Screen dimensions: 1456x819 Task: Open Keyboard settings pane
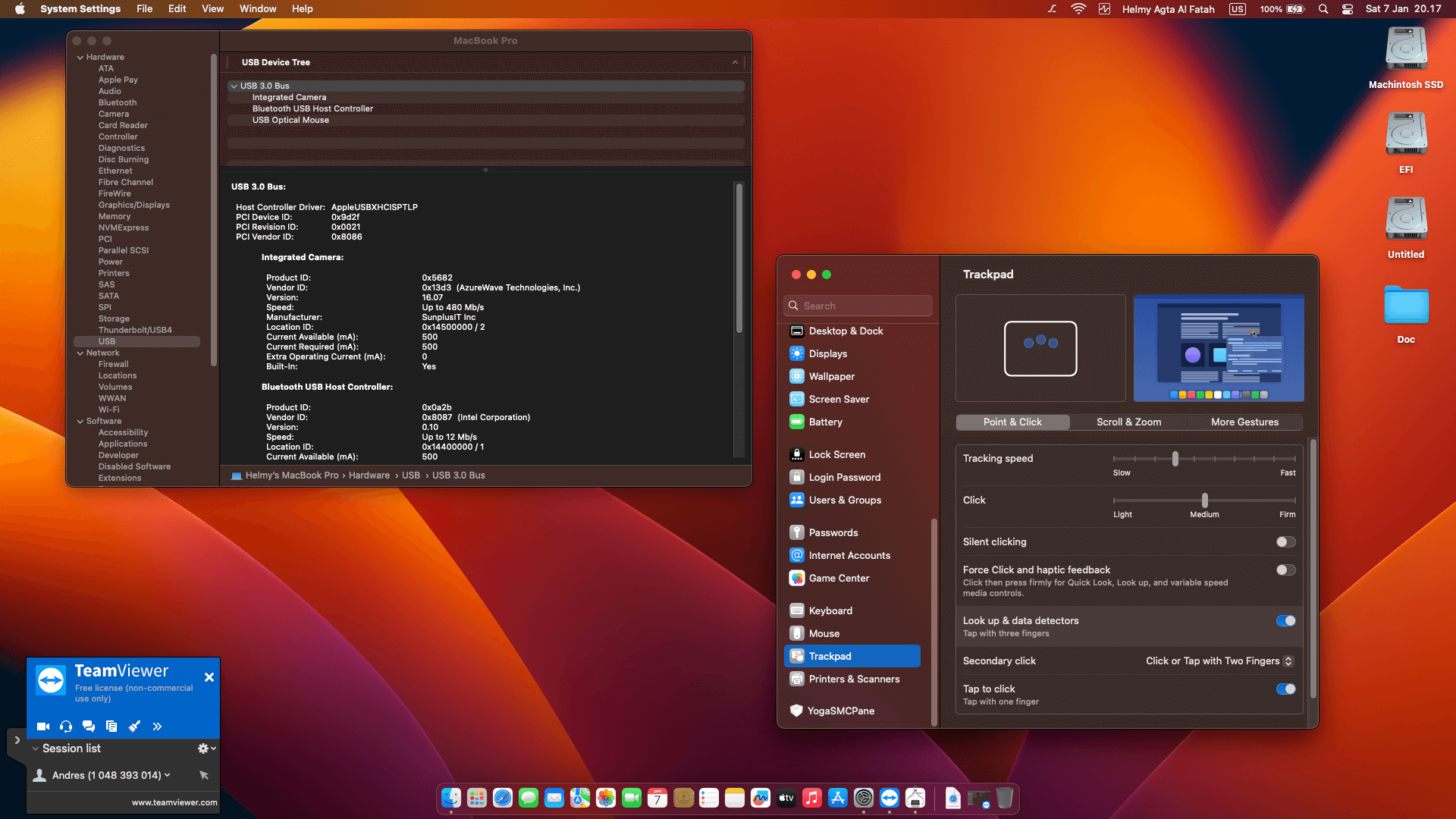click(x=830, y=610)
